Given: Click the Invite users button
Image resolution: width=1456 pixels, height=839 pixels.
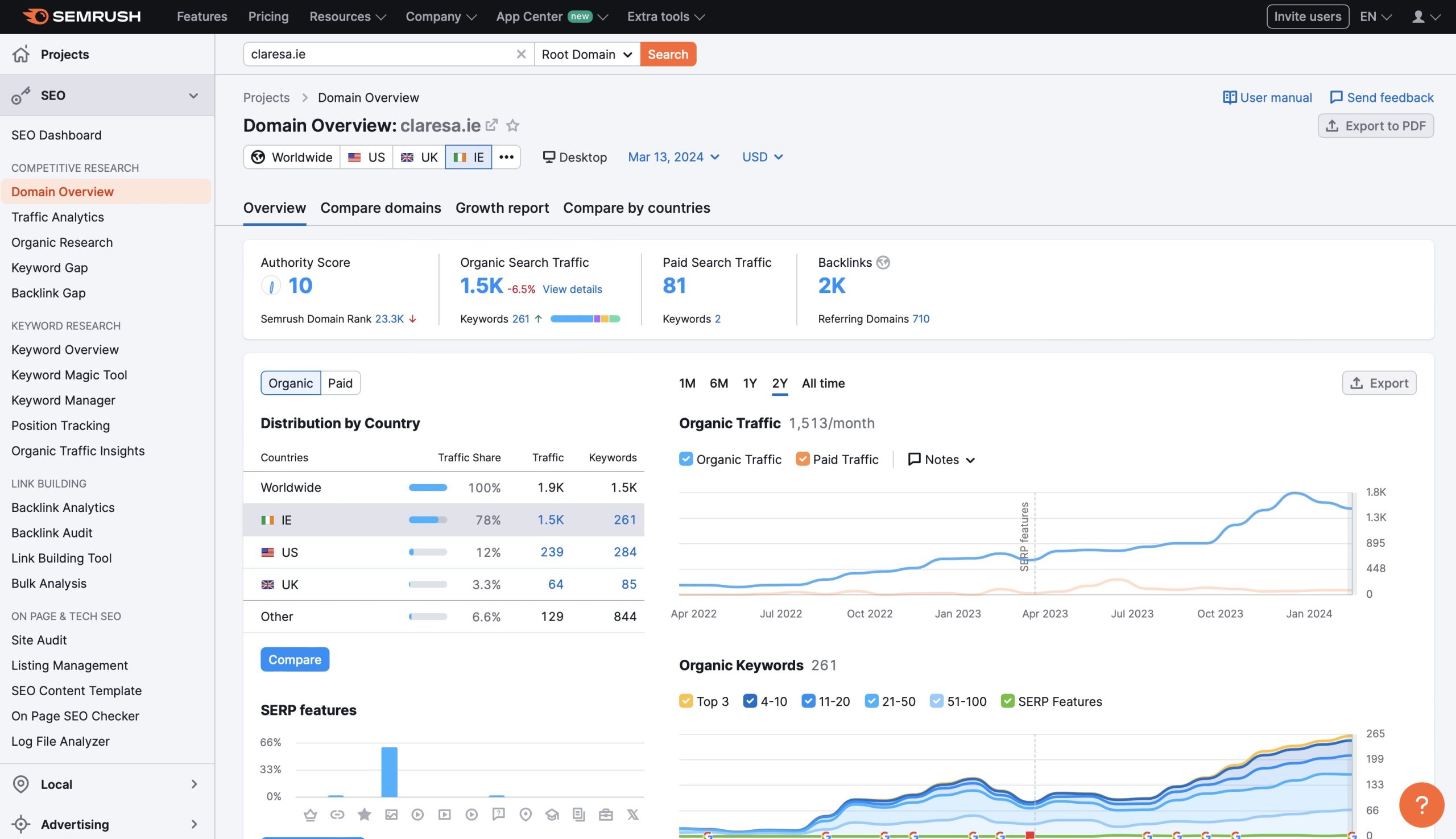Looking at the screenshot, I should (x=1308, y=16).
